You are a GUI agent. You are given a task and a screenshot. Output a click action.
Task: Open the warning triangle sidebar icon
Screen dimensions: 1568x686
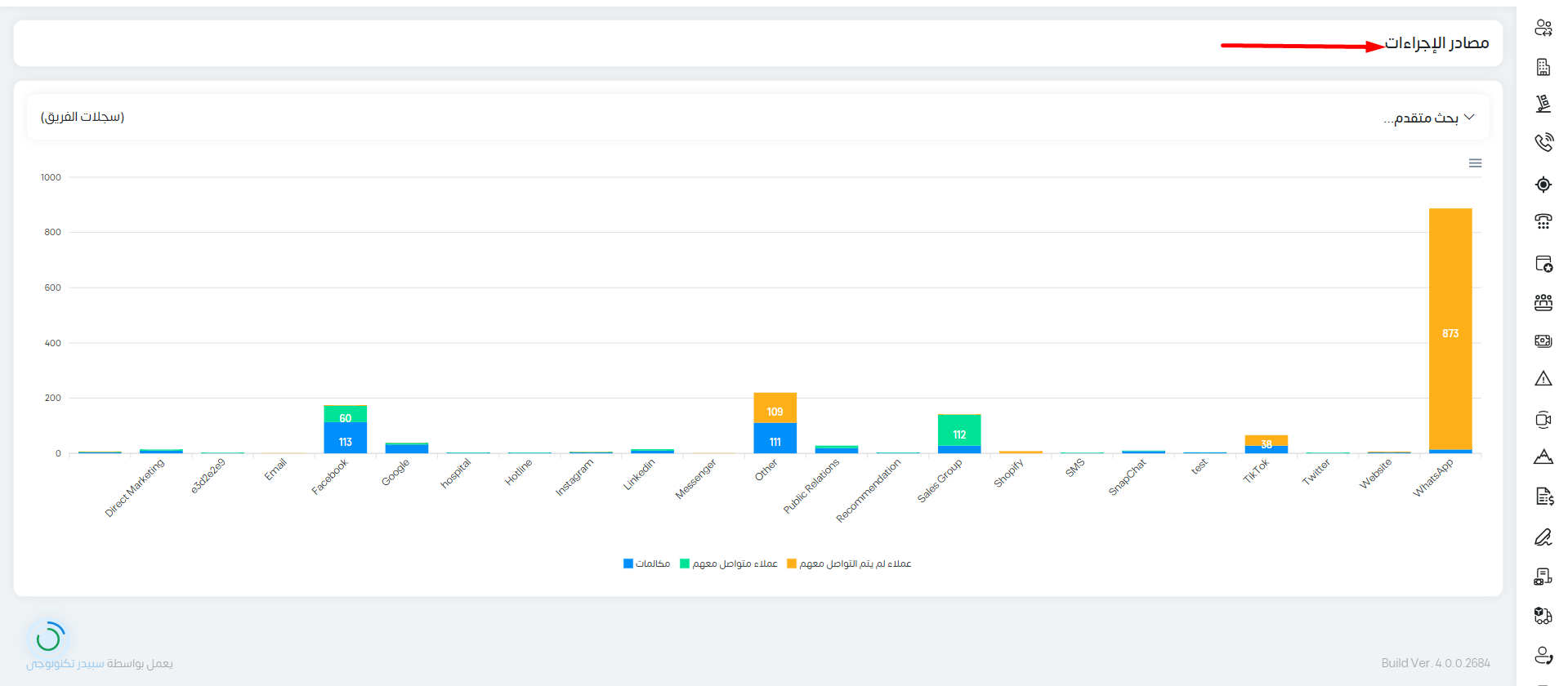pos(1543,379)
